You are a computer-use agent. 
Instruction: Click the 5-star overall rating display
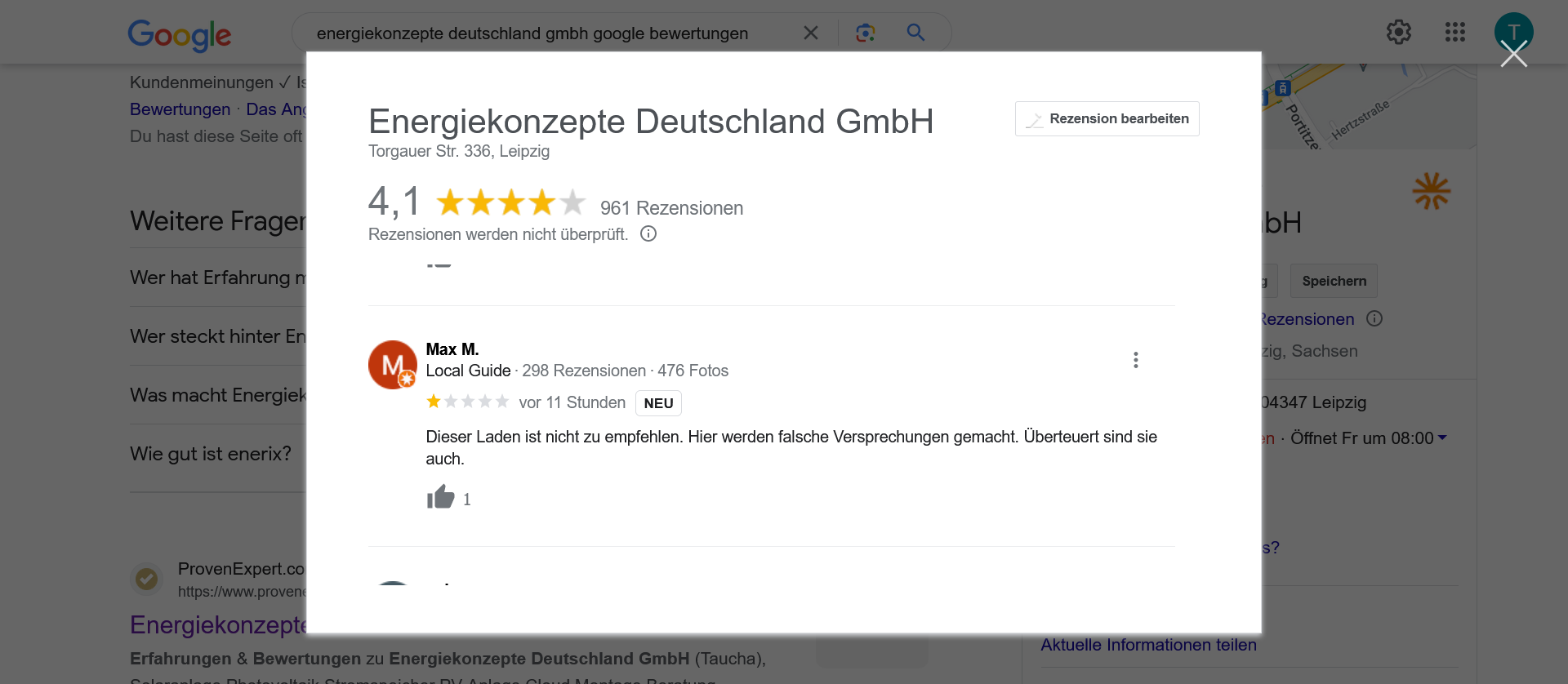[510, 202]
